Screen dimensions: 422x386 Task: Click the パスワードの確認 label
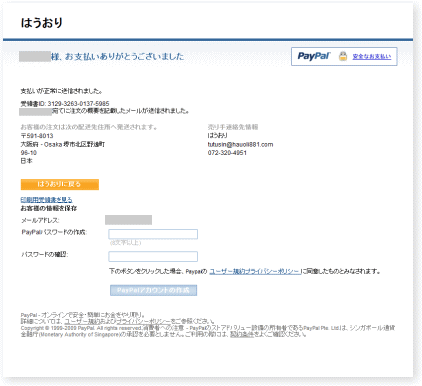coord(45,255)
